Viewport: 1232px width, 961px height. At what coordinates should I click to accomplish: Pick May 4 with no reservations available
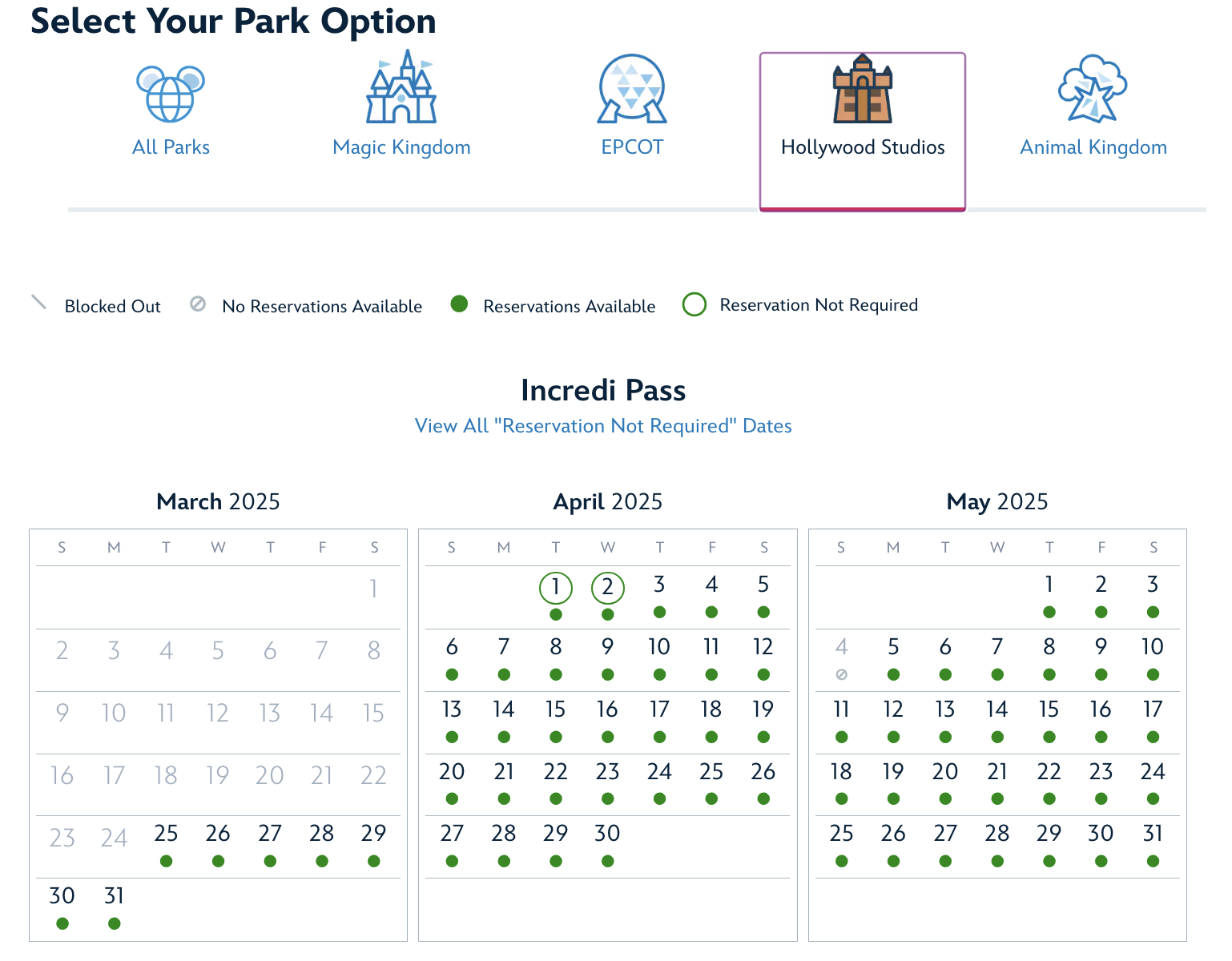coord(841,647)
